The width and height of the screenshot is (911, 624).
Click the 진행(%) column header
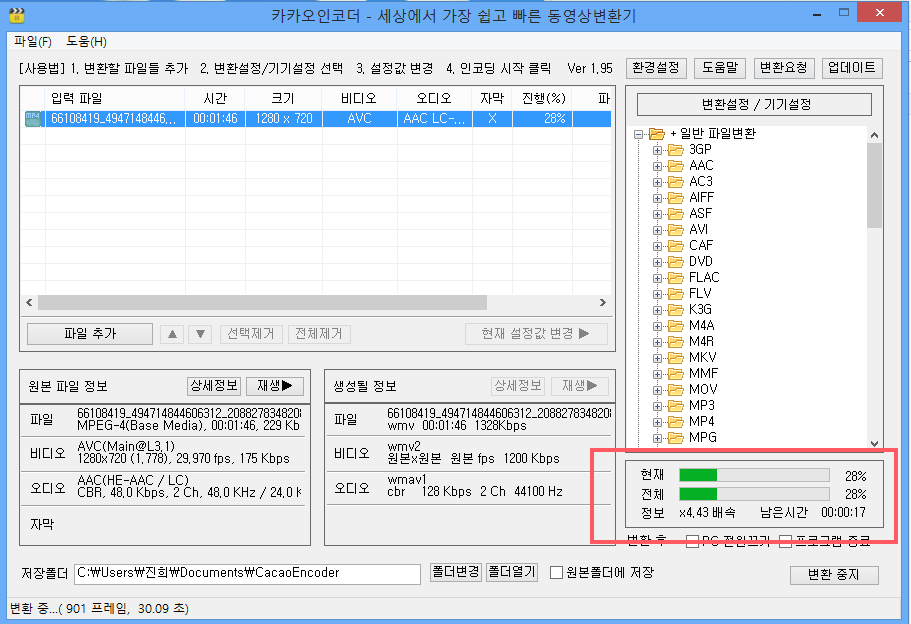[x=543, y=99]
